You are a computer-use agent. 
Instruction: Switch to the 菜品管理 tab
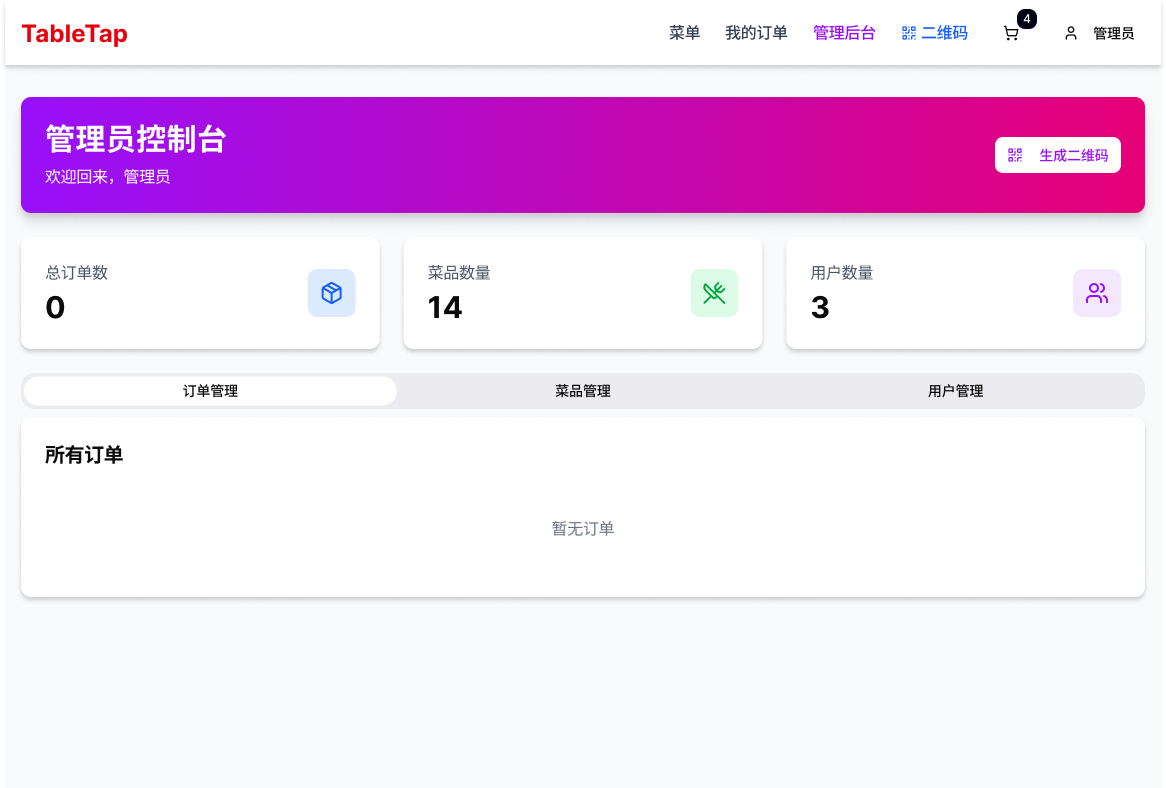[x=583, y=391]
